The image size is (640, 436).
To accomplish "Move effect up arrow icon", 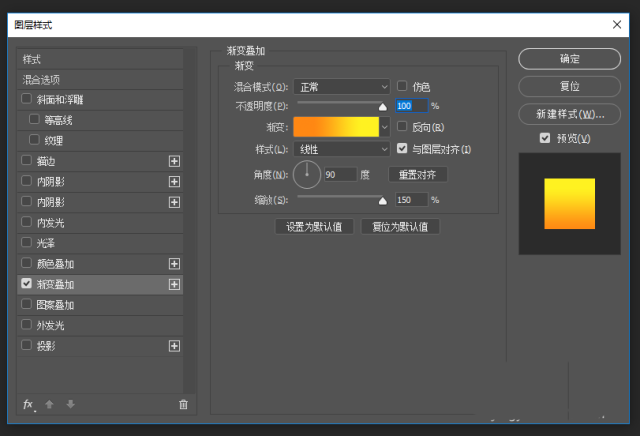I will 49,404.
